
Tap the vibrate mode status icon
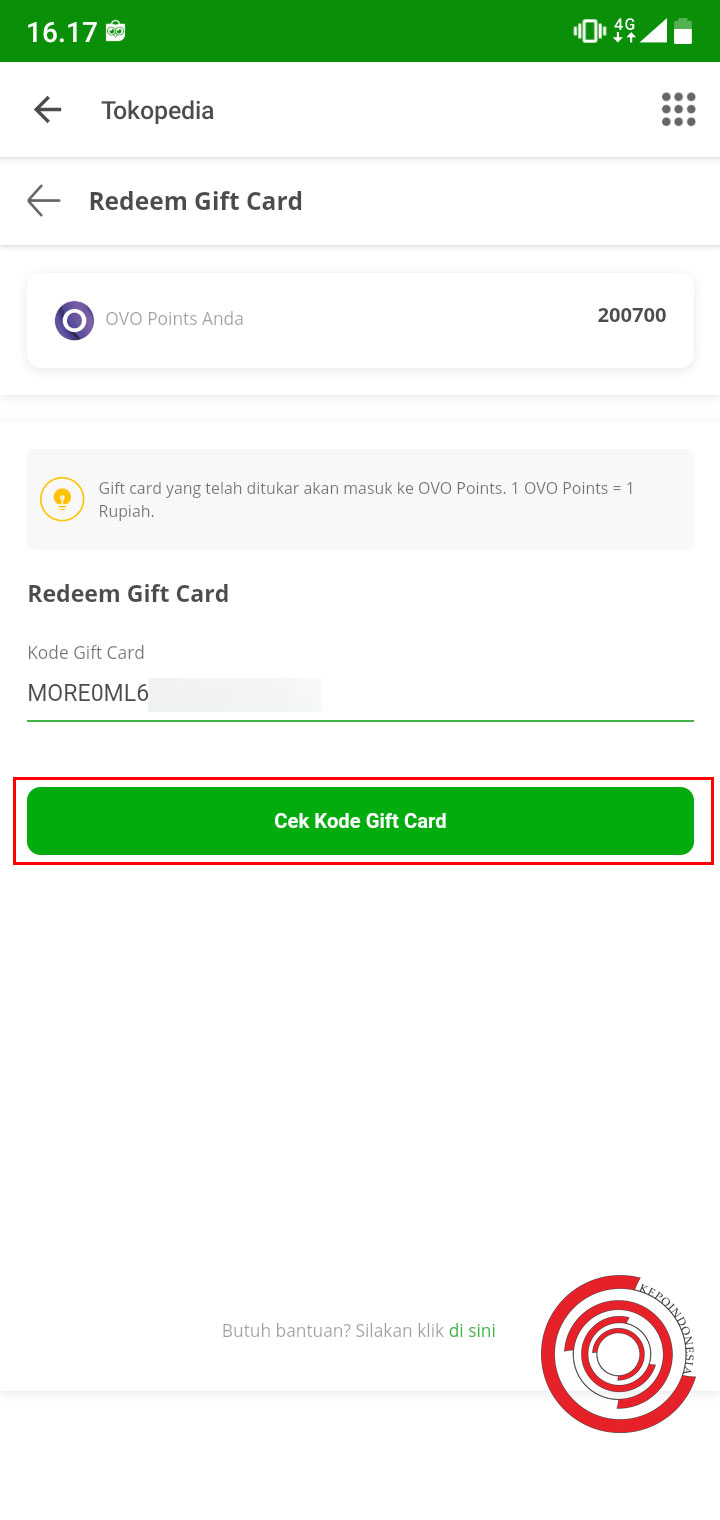(590, 30)
